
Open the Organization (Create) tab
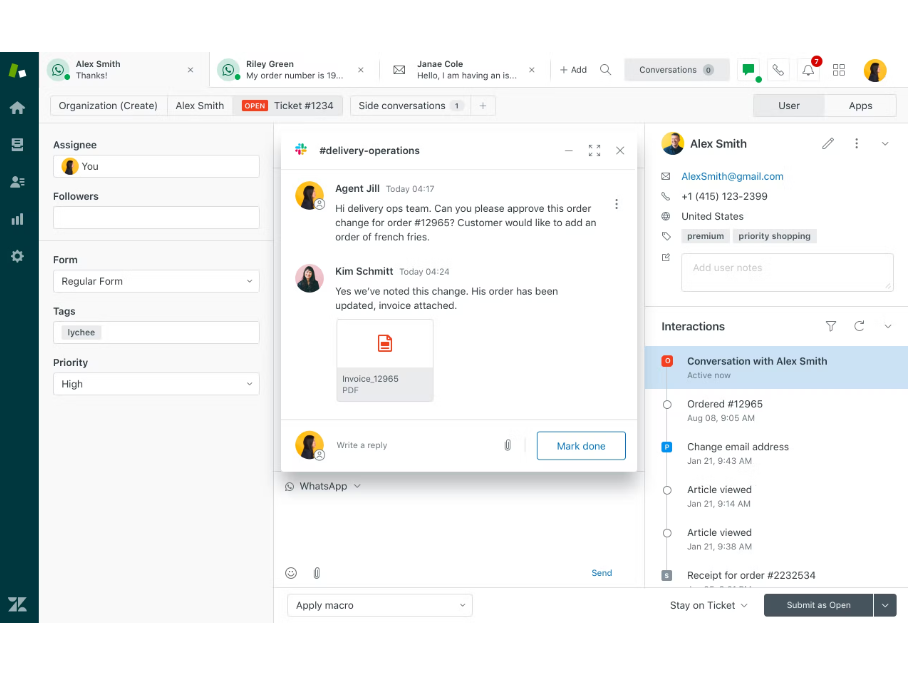tap(108, 105)
